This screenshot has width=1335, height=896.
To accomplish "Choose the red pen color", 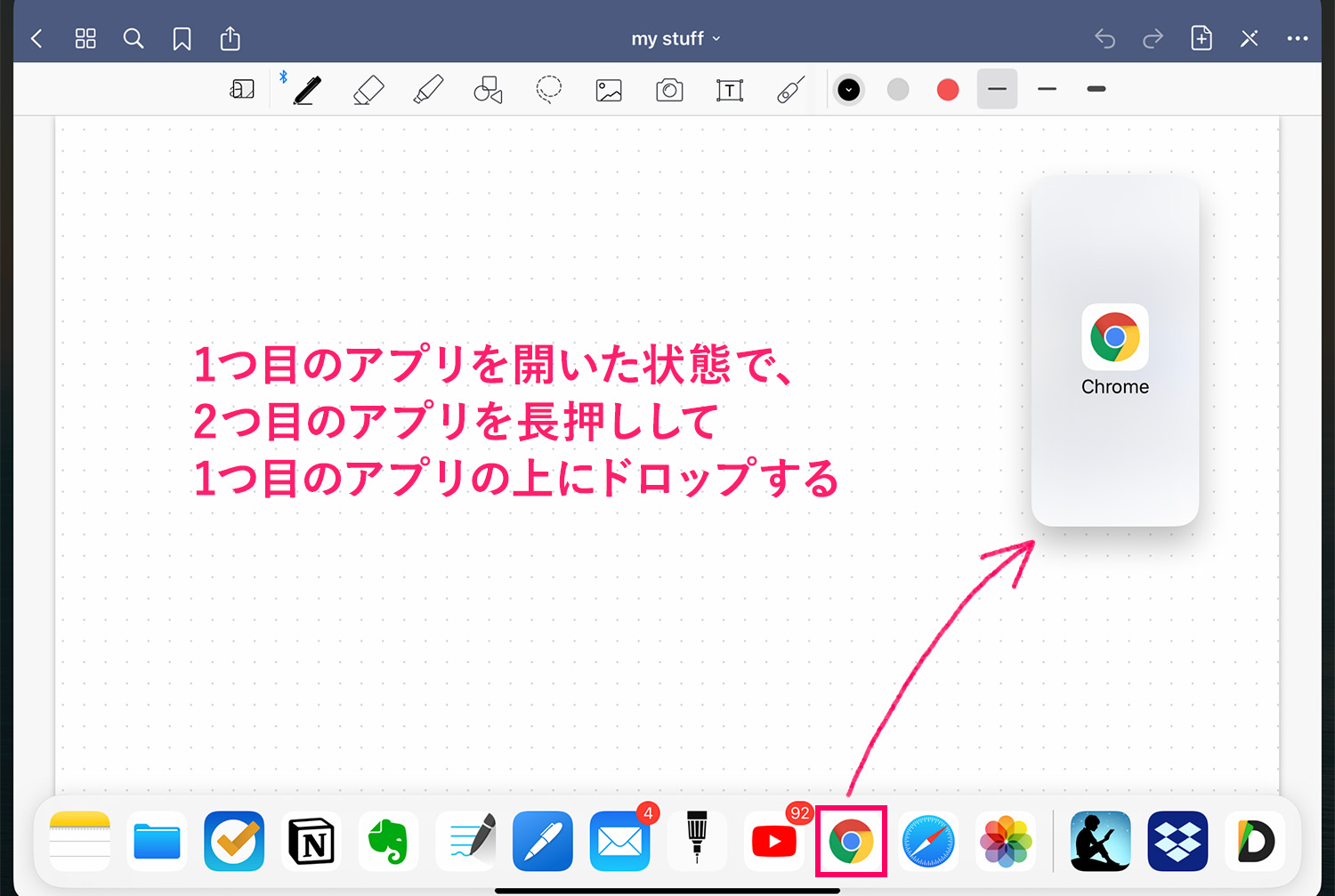I will (948, 89).
